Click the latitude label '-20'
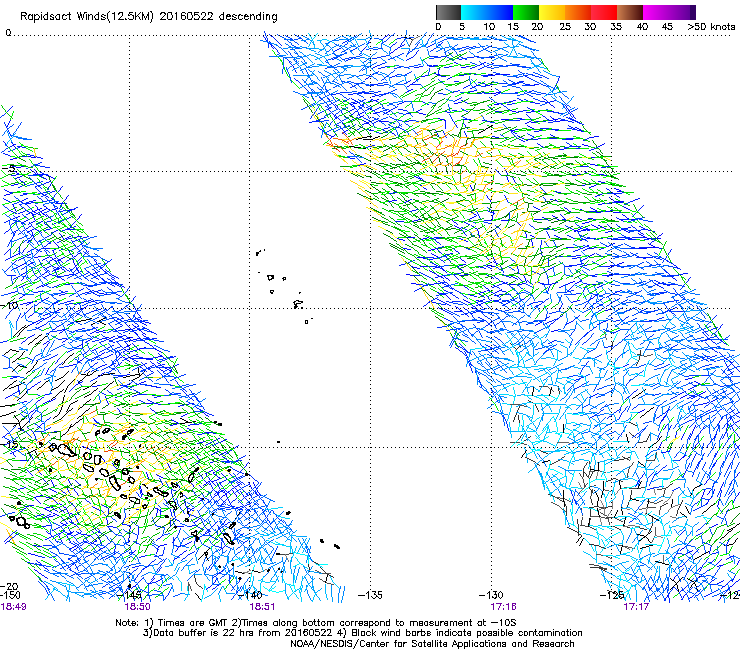The width and height of the screenshot is (740, 650). tap(9, 587)
